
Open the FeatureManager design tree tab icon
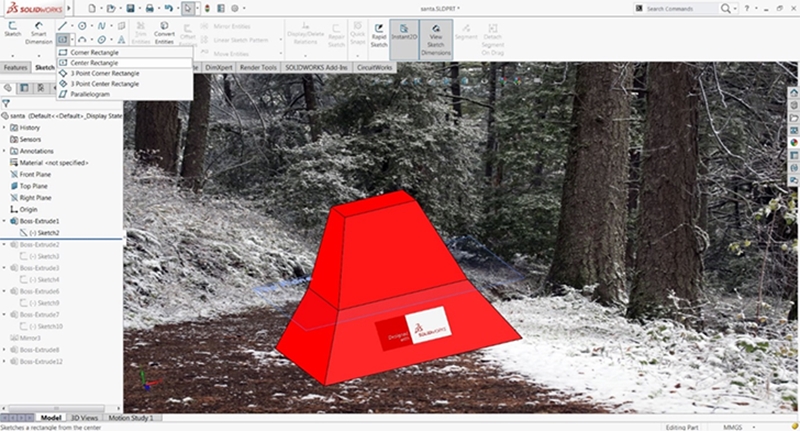[8, 88]
